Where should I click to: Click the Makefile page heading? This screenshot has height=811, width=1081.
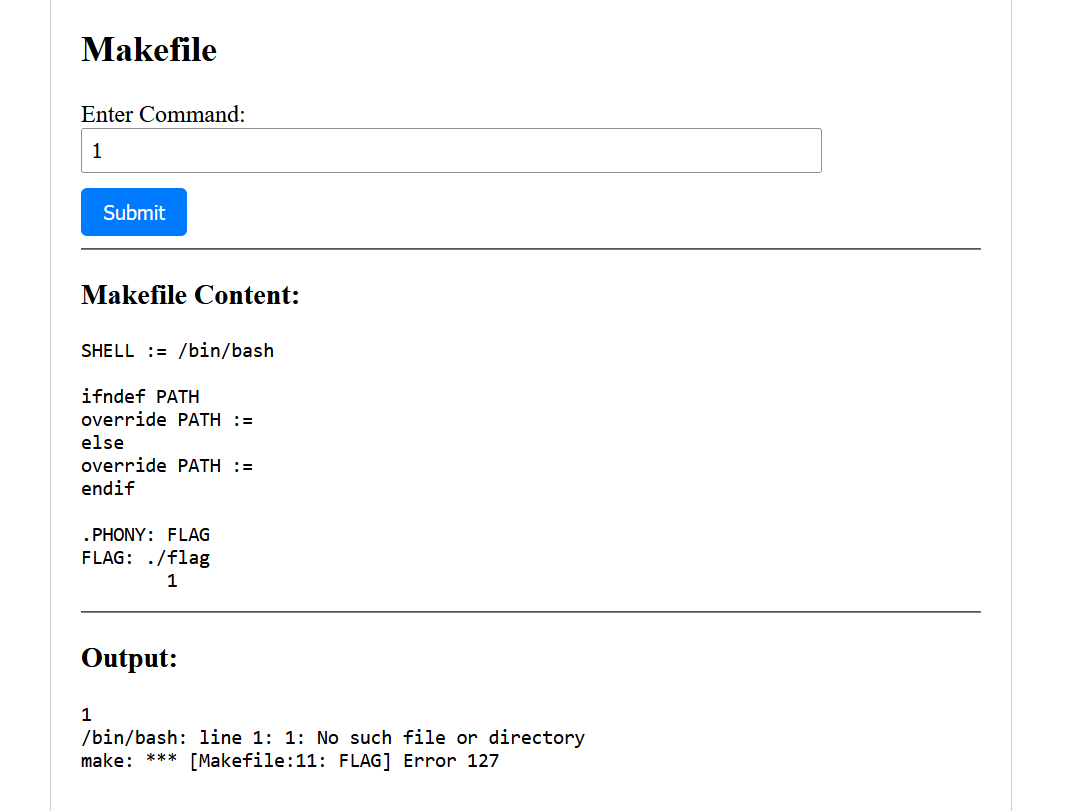[149, 49]
